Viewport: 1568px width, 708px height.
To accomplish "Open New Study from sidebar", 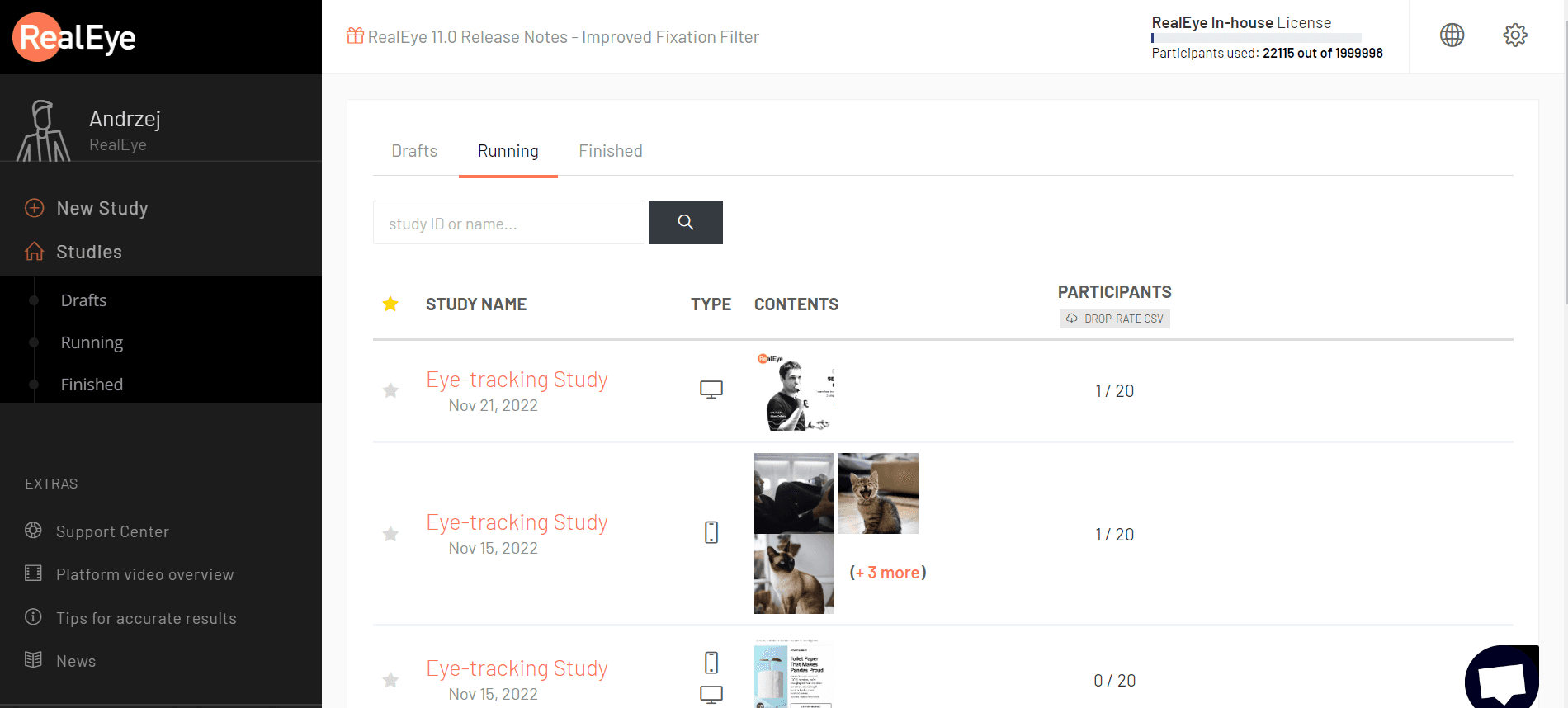I will 102,208.
